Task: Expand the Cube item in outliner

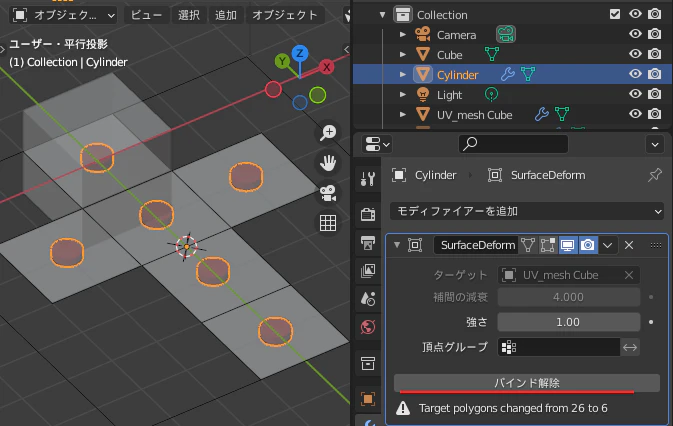Action: point(403,54)
